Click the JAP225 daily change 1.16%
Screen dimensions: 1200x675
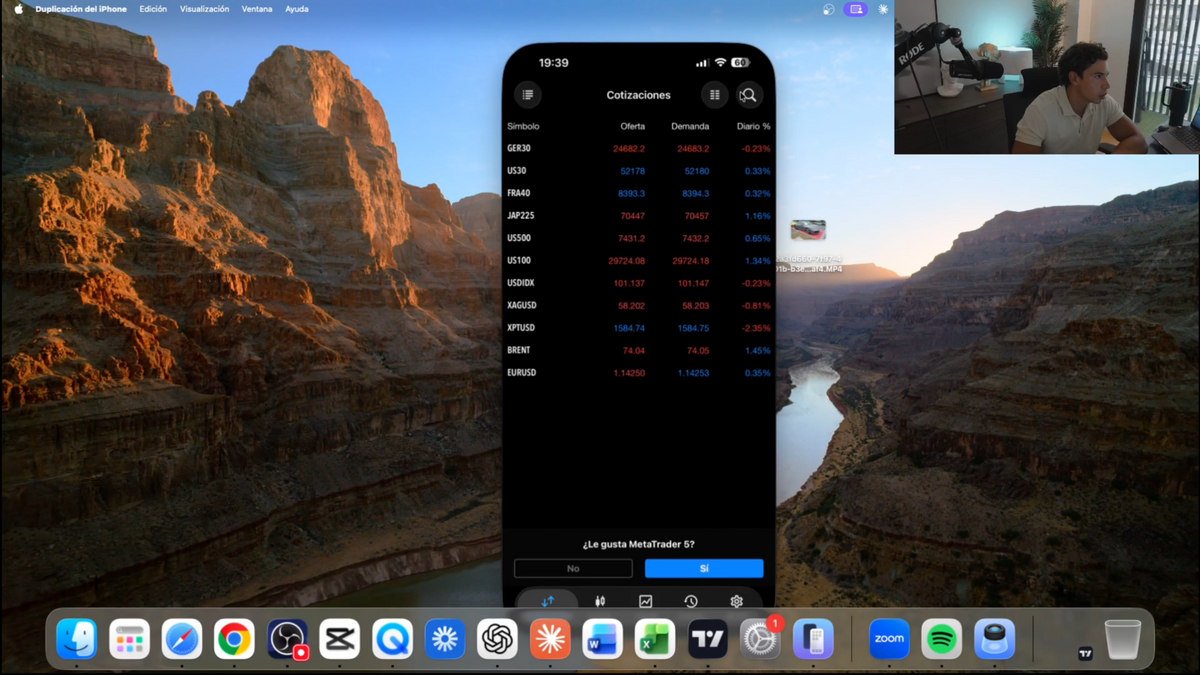pyautogui.click(x=758, y=216)
